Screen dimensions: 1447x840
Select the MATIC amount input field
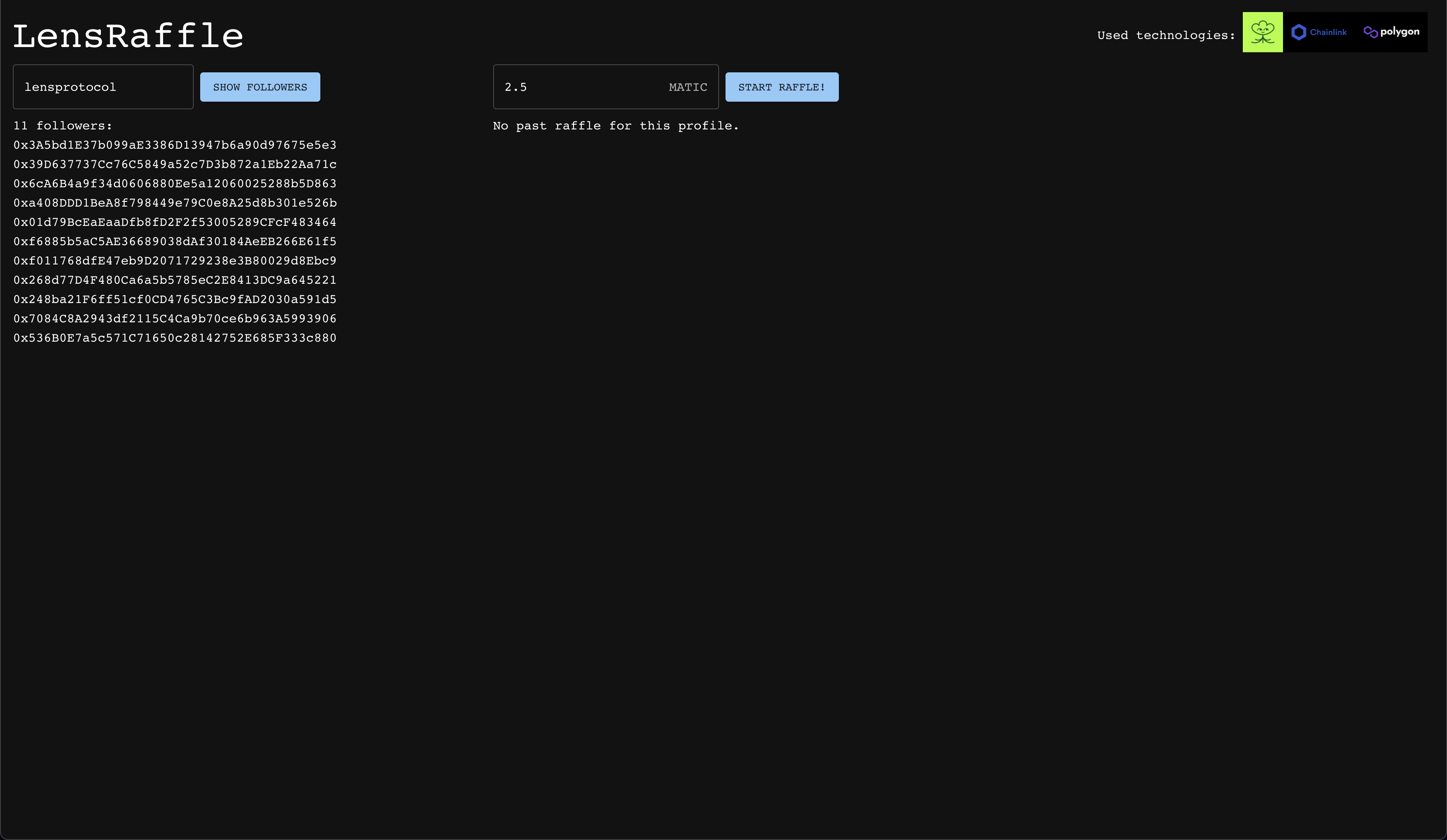point(605,86)
